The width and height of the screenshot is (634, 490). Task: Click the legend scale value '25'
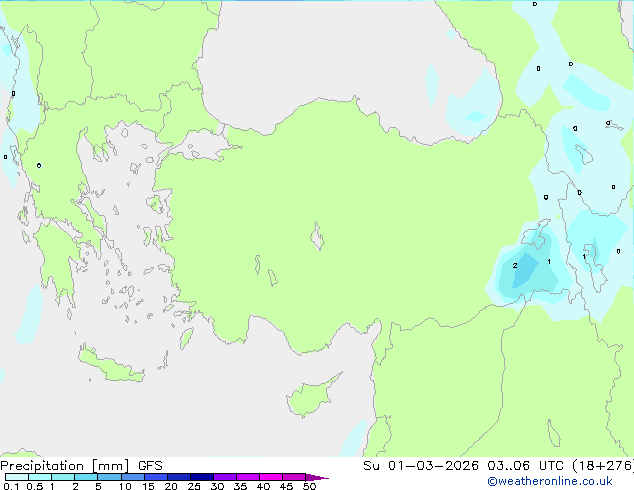coord(194,486)
